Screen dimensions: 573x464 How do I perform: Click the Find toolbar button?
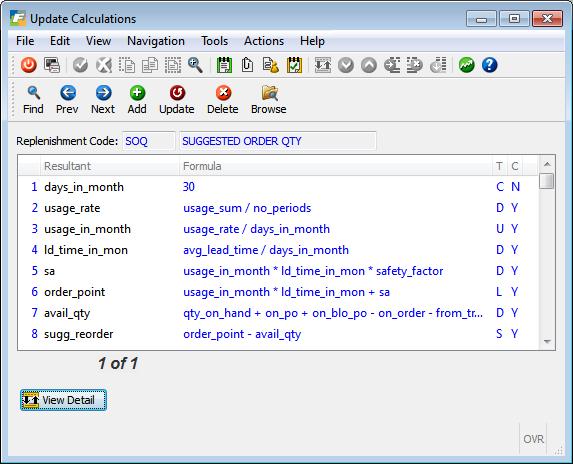[33, 100]
